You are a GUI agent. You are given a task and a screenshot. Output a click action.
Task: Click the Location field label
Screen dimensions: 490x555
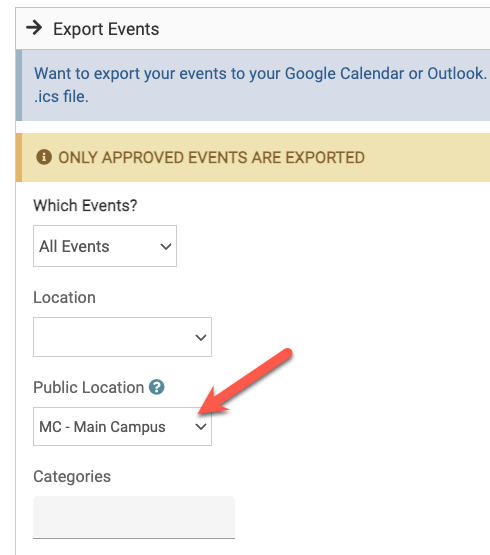[64, 297]
